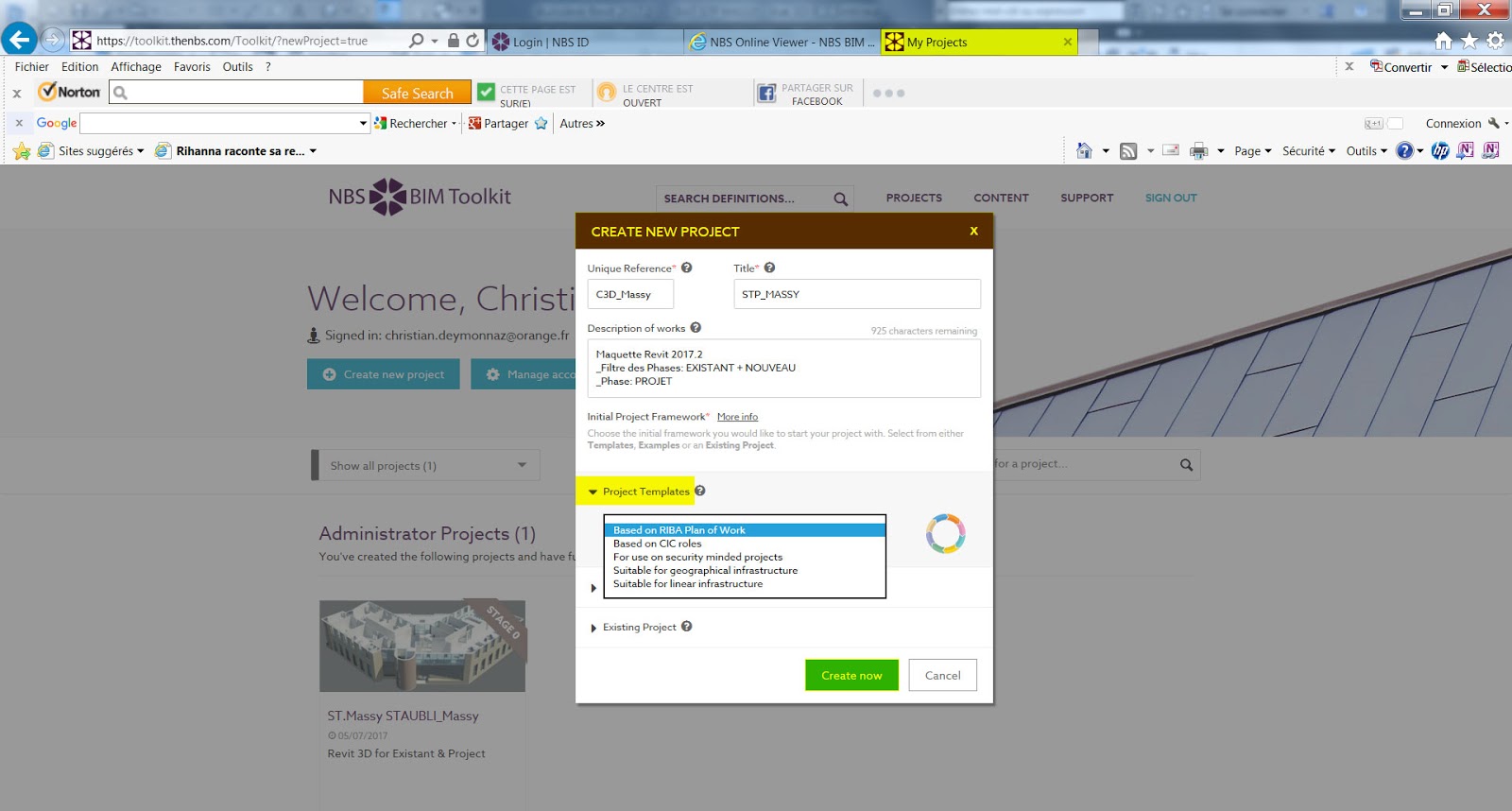The width and height of the screenshot is (1512, 811).
Task: Open the Edition menu
Action: click(79, 67)
